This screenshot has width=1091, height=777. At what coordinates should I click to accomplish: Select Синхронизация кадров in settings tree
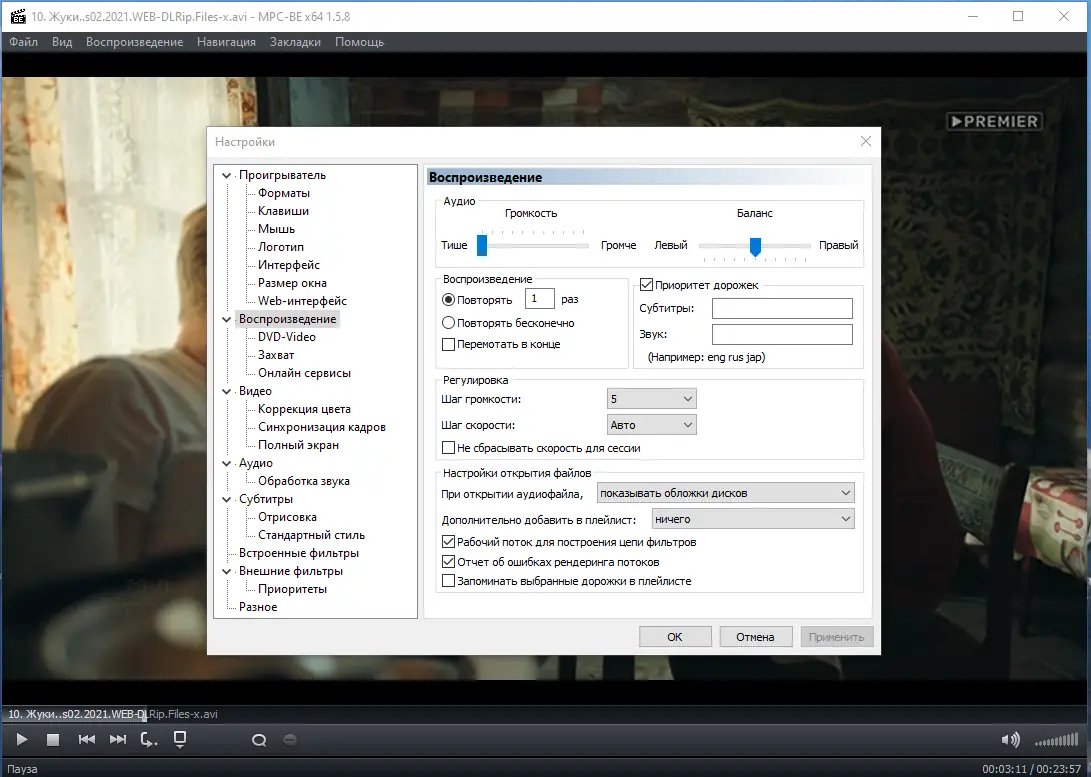(x=321, y=427)
